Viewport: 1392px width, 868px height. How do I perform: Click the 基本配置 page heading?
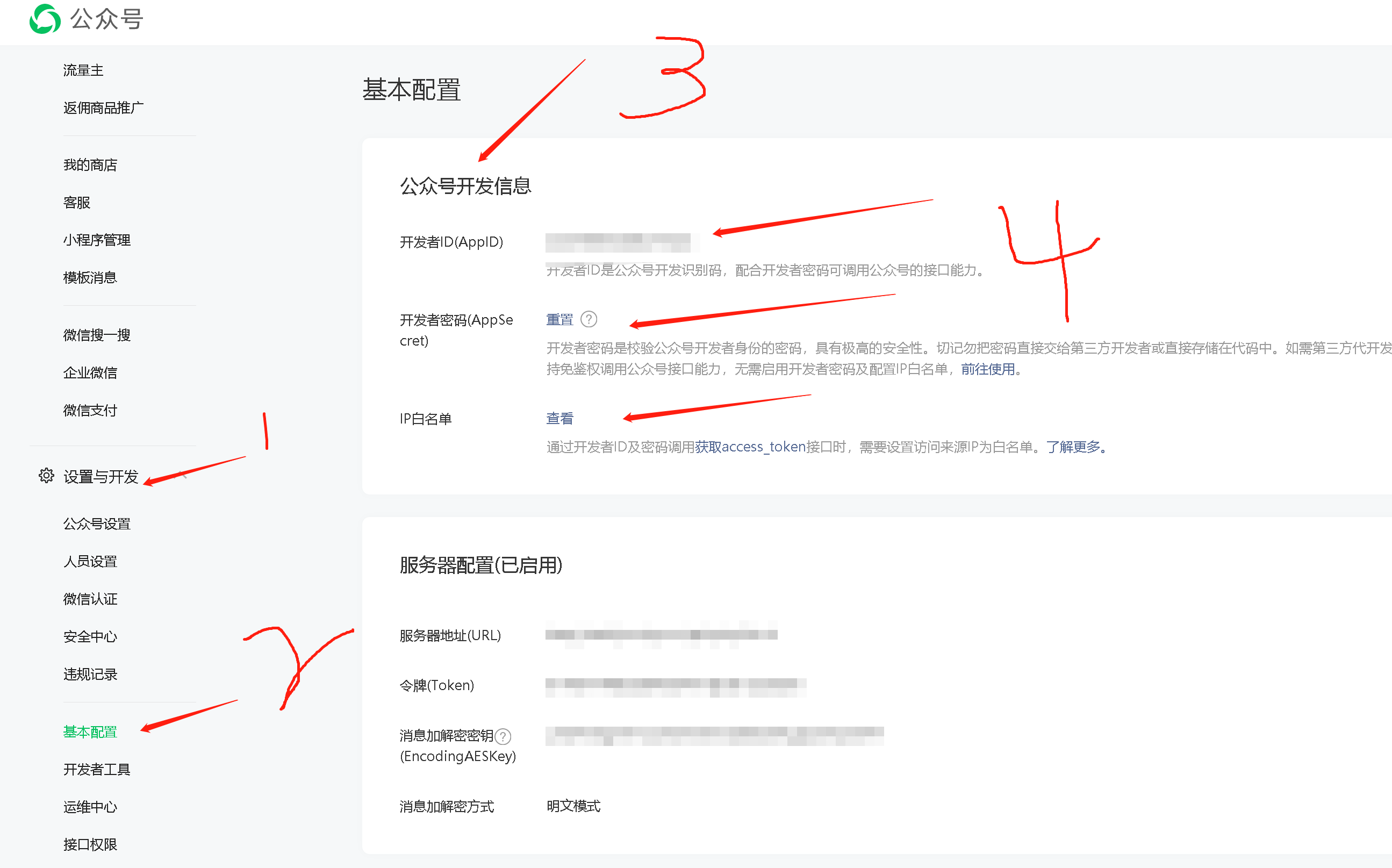tap(412, 90)
